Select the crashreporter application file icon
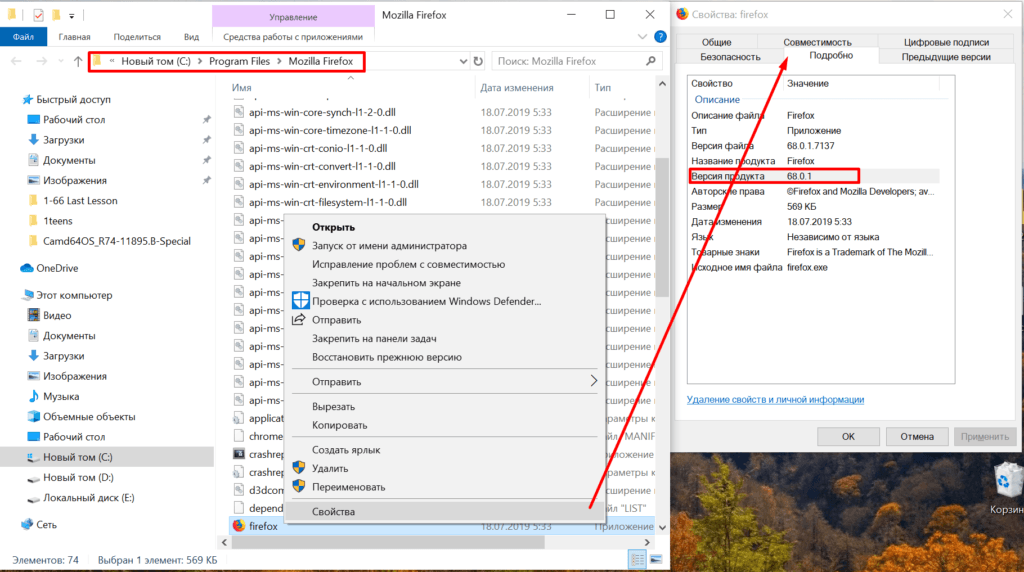1024x572 pixels. (239, 454)
